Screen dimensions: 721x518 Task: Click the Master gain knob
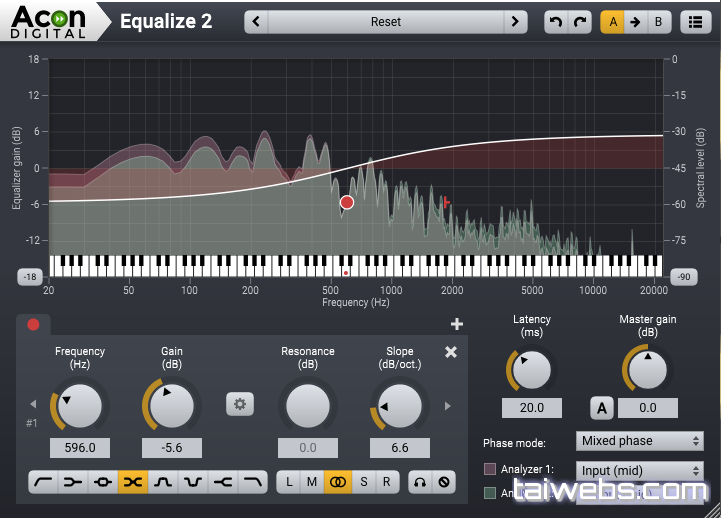(647, 370)
